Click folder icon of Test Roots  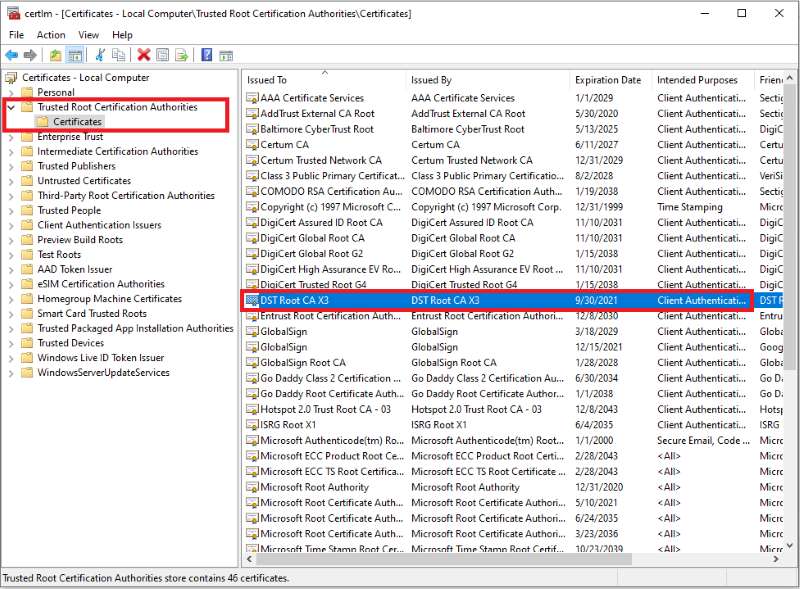point(27,254)
